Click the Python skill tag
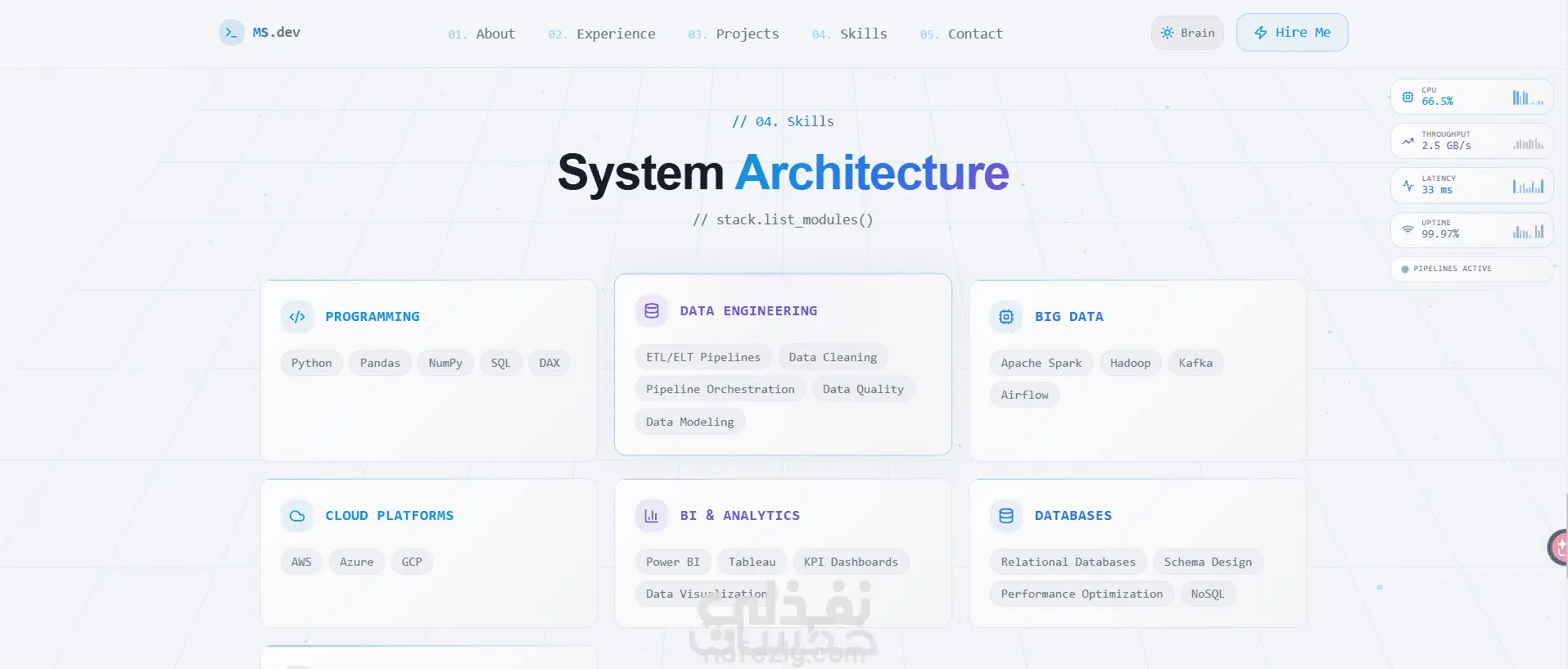 point(311,363)
